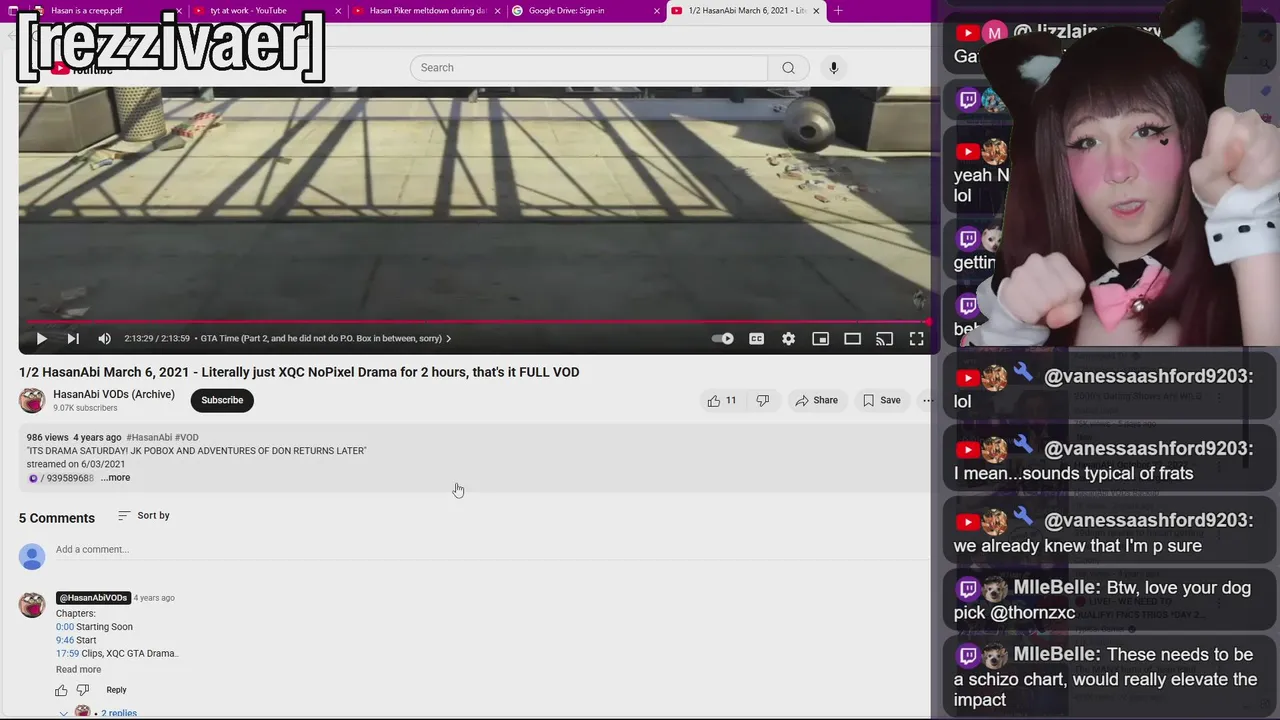Switch to miniplayer mode
Image resolution: width=1280 pixels, height=720 pixels.
tap(821, 339)
